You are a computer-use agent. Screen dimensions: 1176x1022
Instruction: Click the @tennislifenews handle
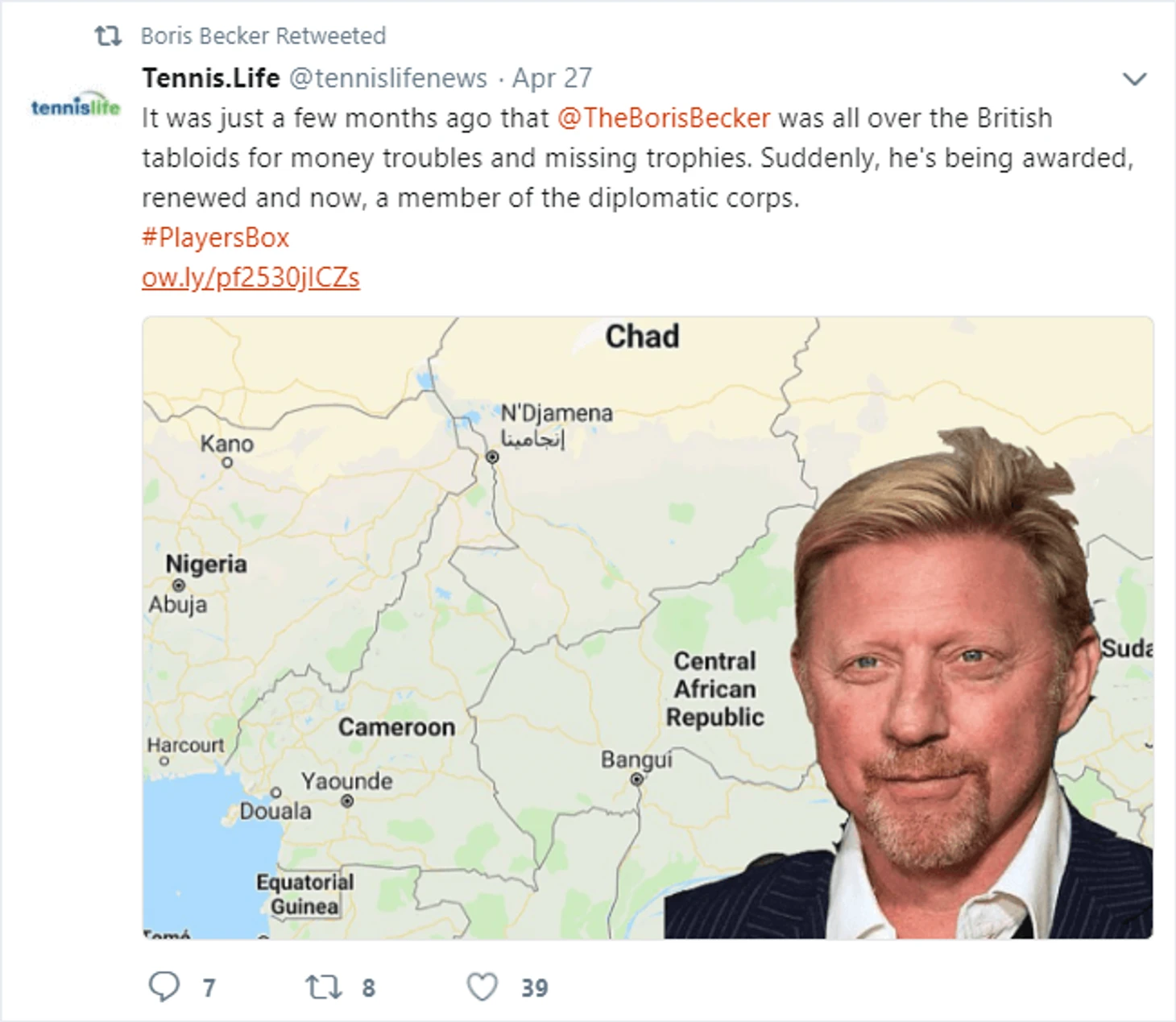387,78
